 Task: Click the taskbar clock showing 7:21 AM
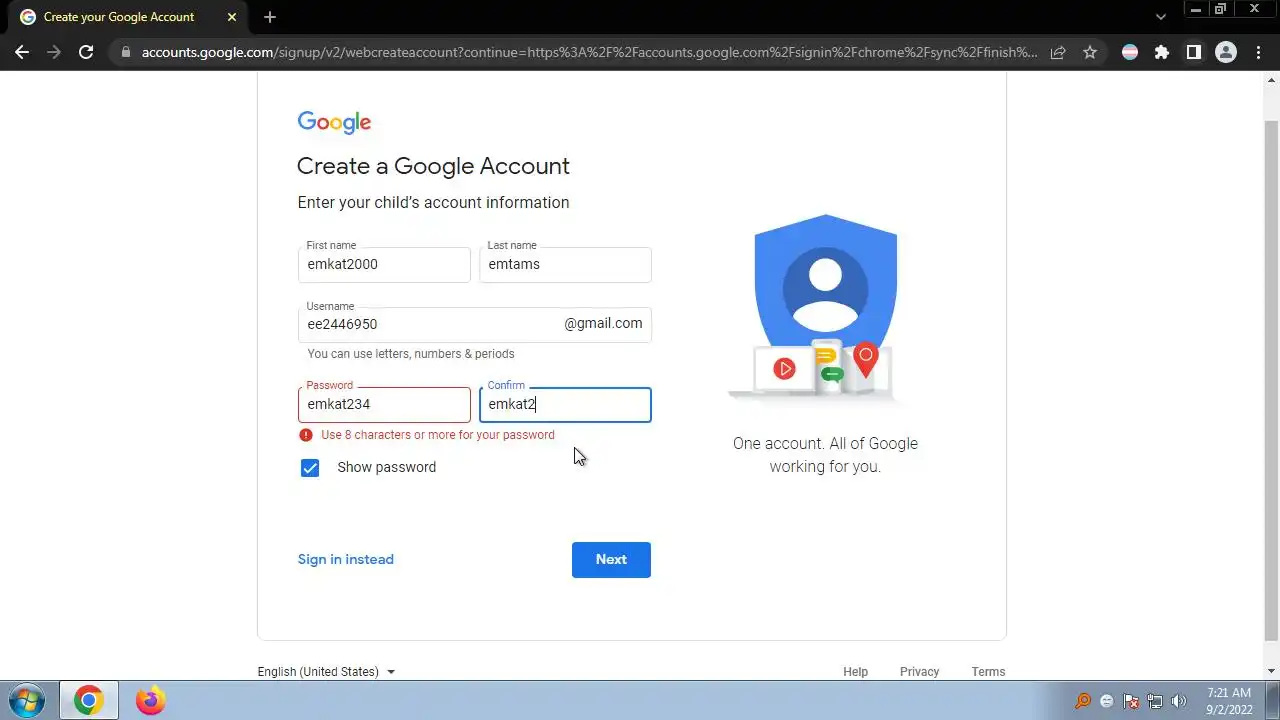1229,701
